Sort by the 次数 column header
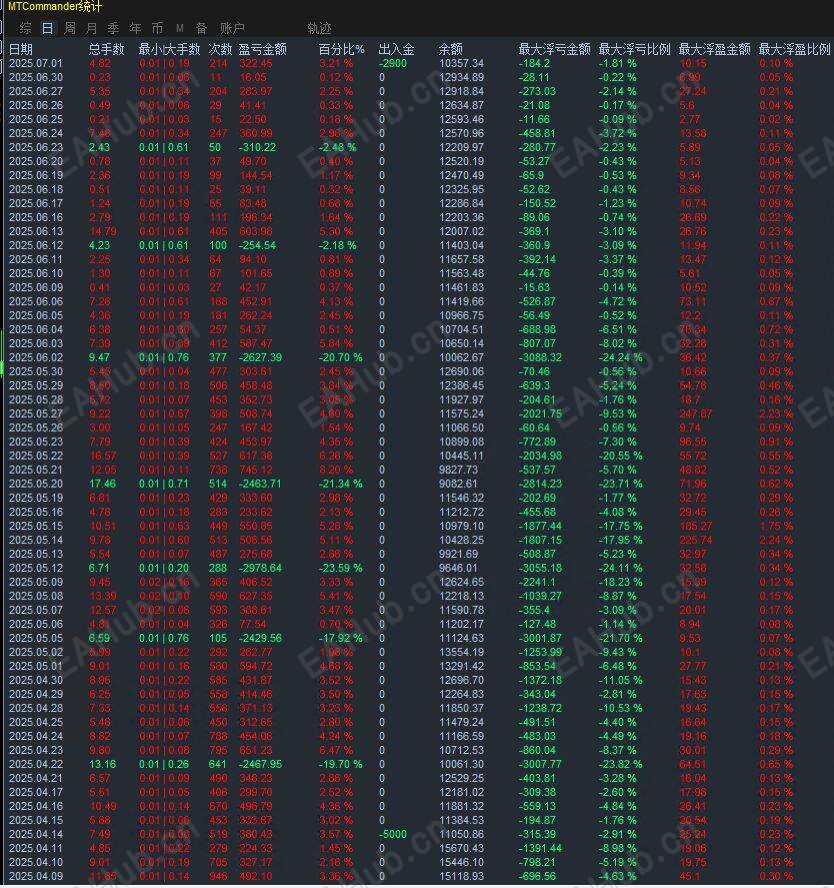 [x=220, y=49]
